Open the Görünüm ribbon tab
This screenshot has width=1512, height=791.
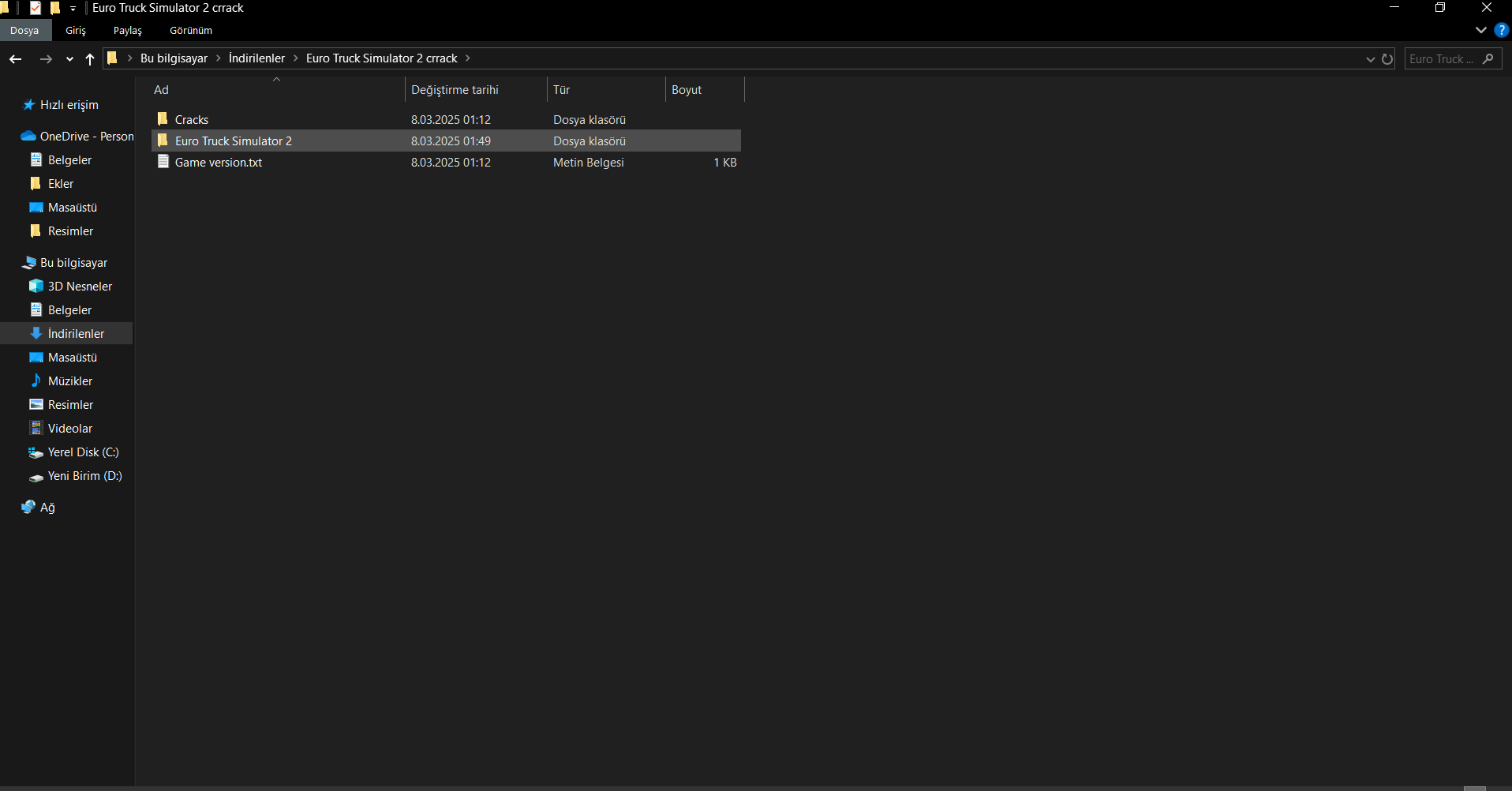point(191,30)
